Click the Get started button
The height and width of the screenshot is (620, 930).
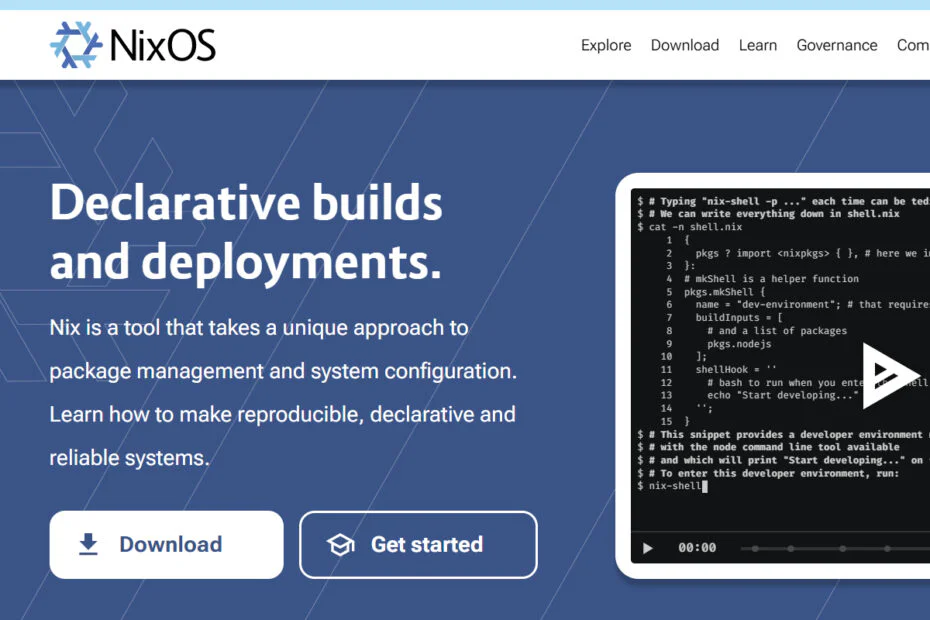click(419, 545)
